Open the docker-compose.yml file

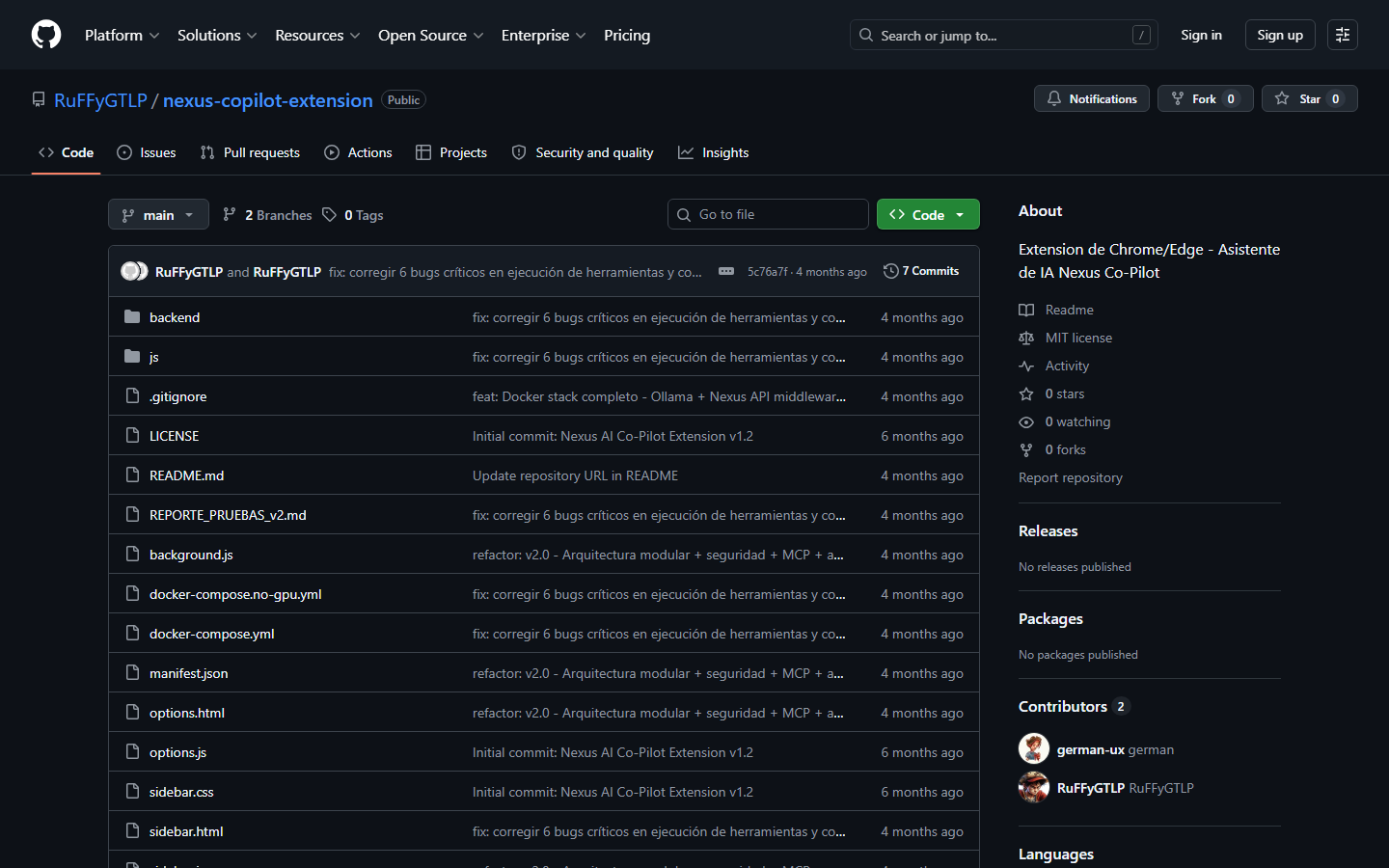point(212,634)
